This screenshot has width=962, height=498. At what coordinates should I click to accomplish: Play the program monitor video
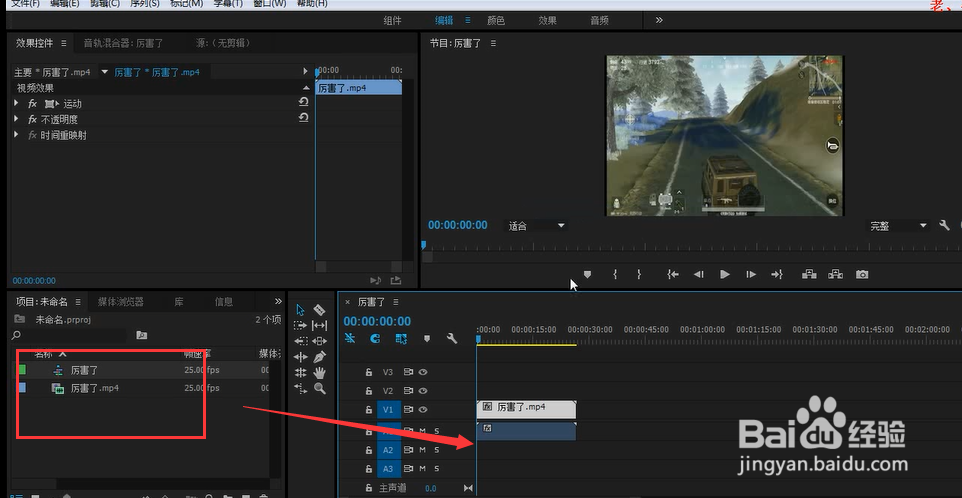click(x=725, y=275)
